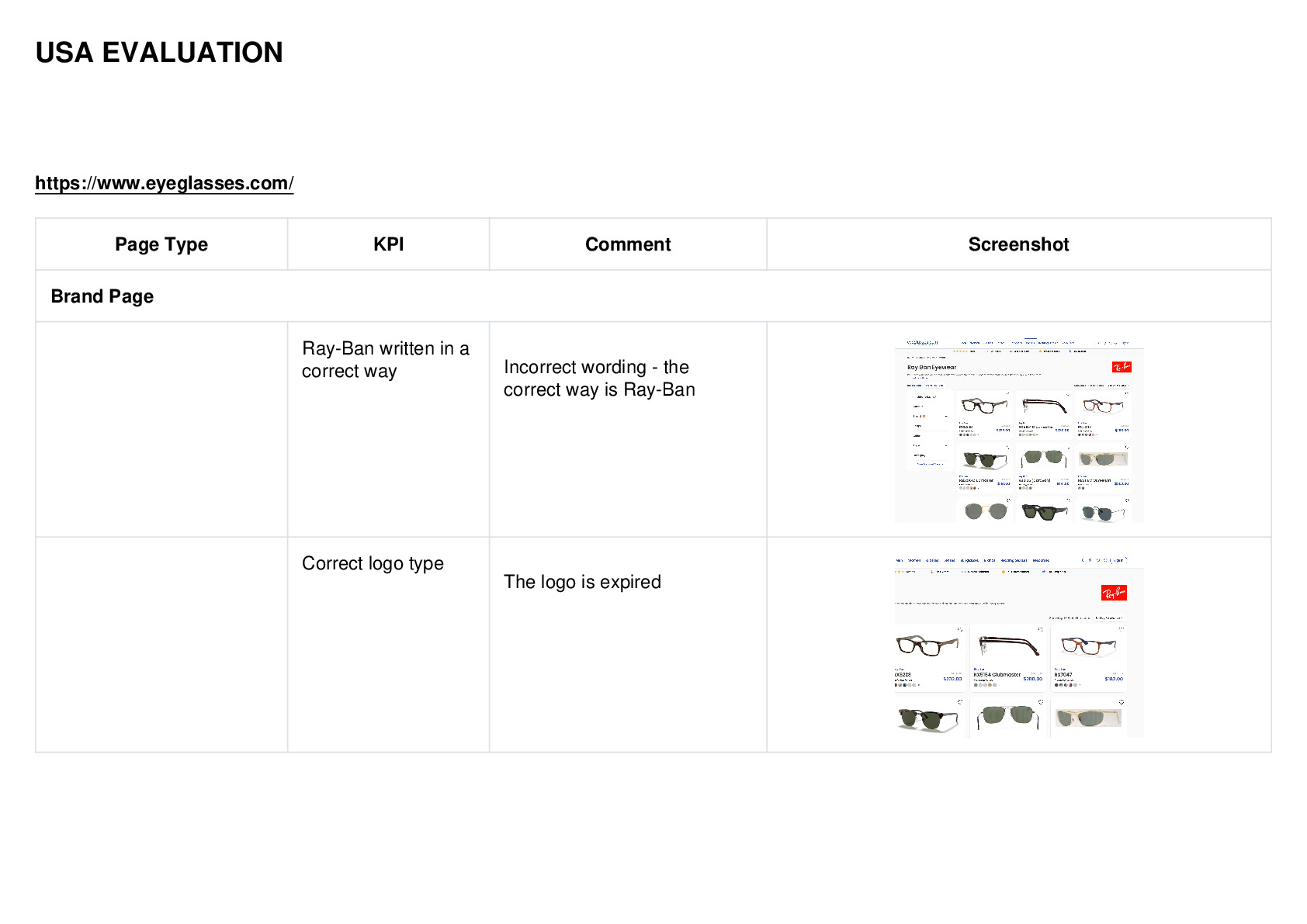Select the "KPI" column header
The height and width of the screenshot is (924, 1307).
coord(388,244)
